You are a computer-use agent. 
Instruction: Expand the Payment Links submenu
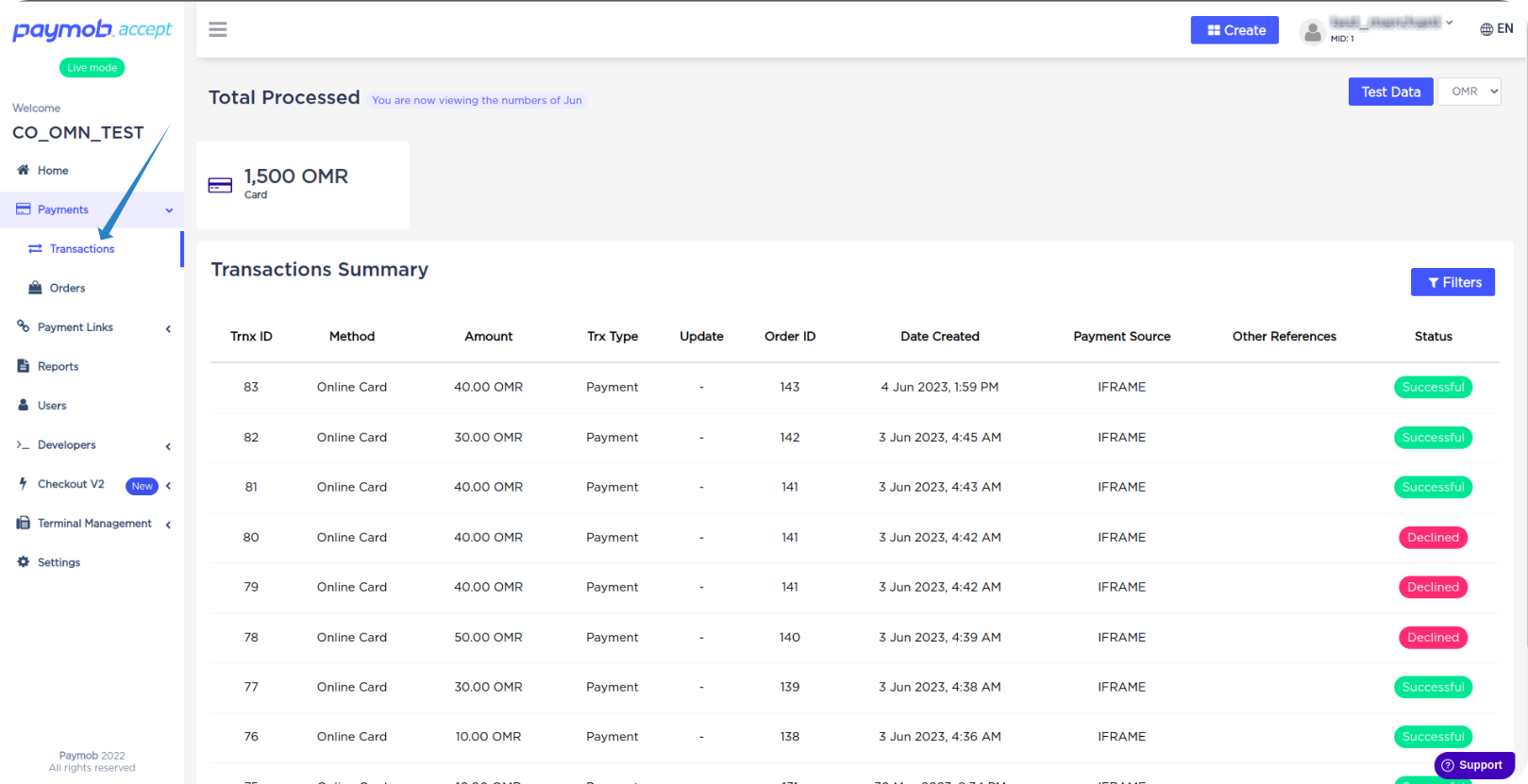click(x=168, y=328)
